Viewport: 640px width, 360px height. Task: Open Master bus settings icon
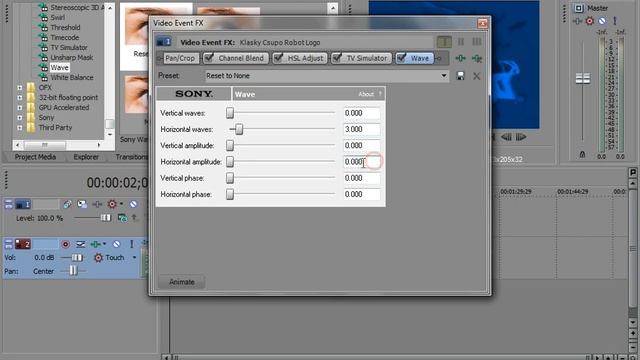tap(578, 8)
